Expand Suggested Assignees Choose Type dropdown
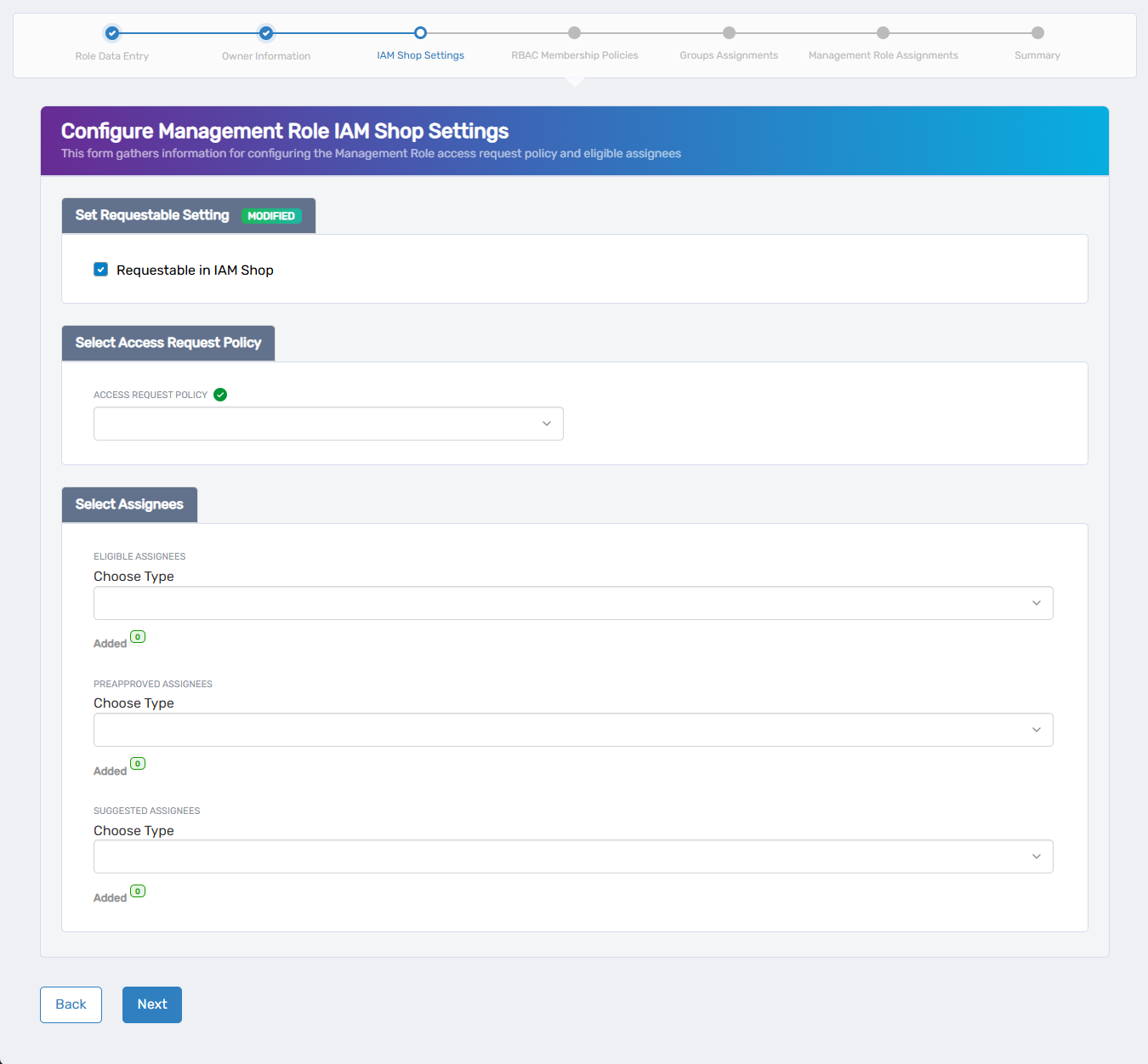Screen dimensions: 1148x1064 coord(573,856)
